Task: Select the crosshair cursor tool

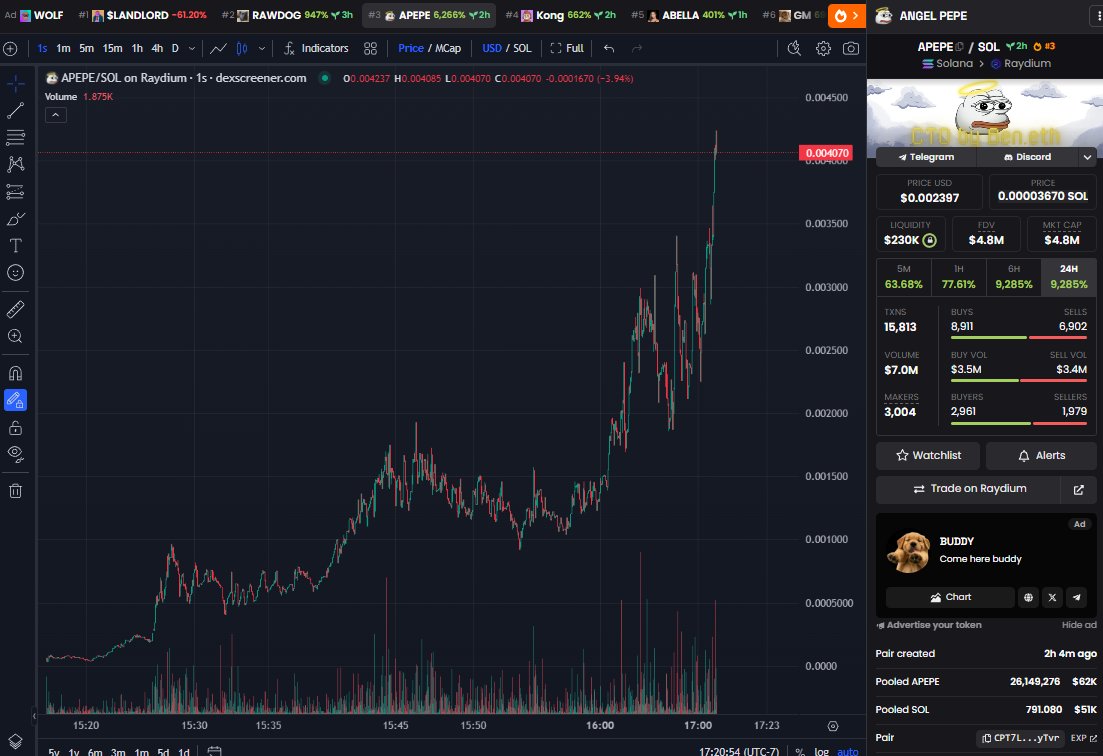Action: pyautogui.click(x=15, y=84)
